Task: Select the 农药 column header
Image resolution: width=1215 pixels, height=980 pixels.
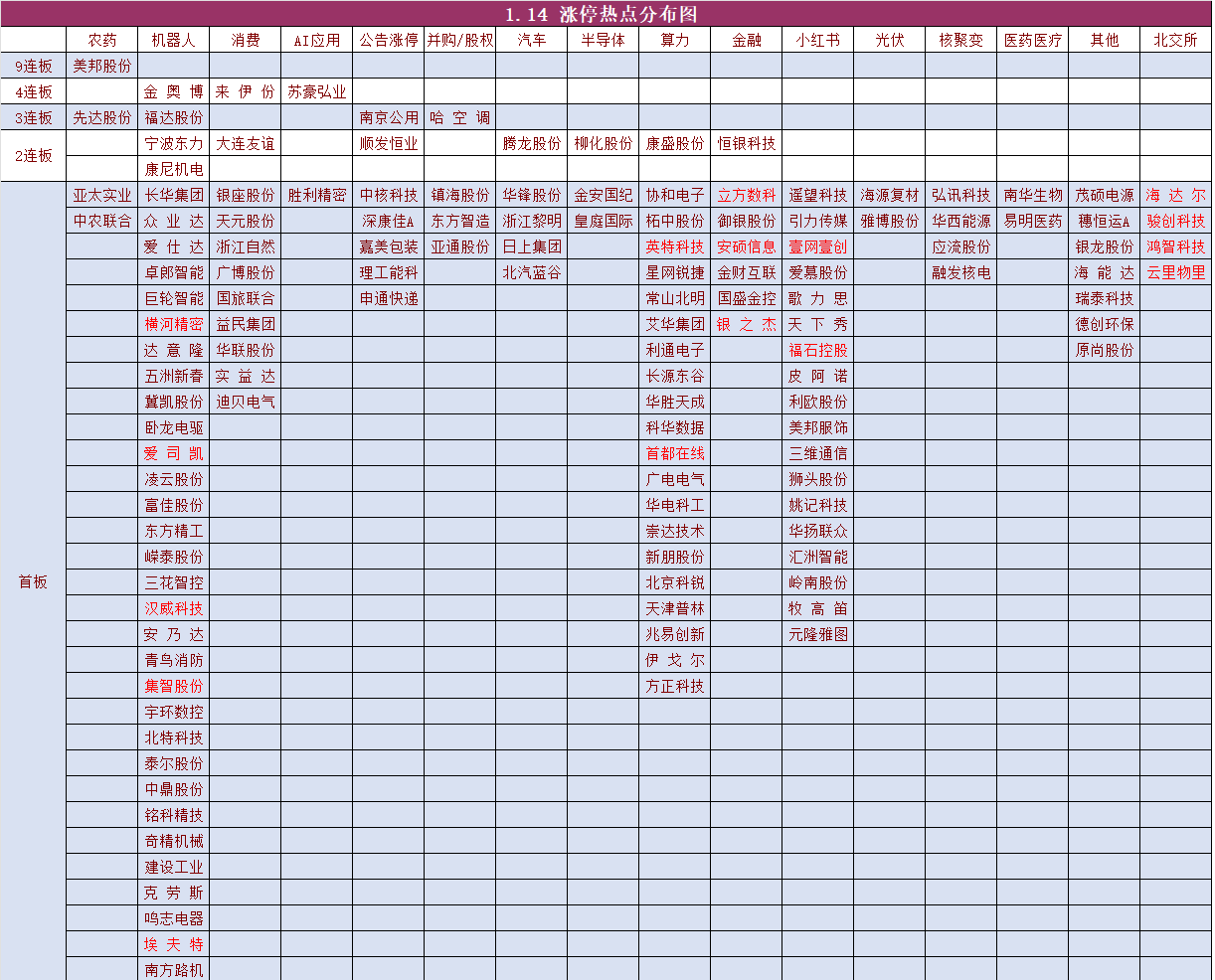Action: 102,40
